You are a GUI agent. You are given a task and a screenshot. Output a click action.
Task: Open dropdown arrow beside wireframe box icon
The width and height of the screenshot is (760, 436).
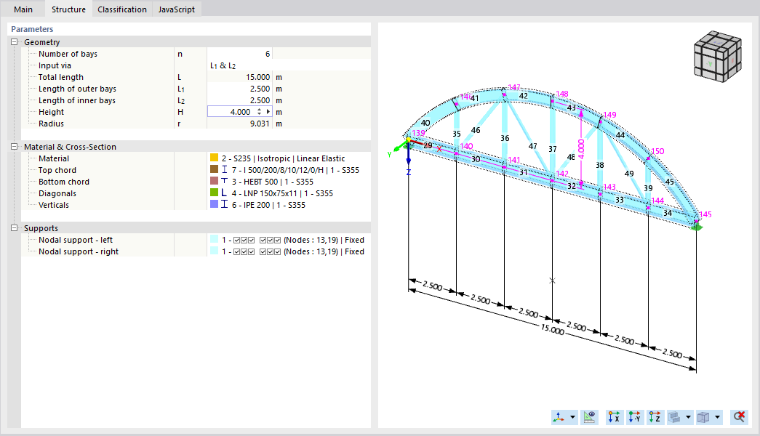(717, 417)
